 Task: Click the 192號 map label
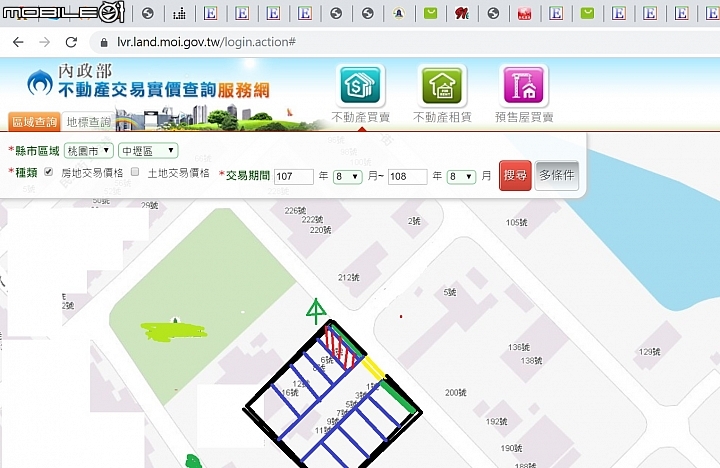point(497,421)
